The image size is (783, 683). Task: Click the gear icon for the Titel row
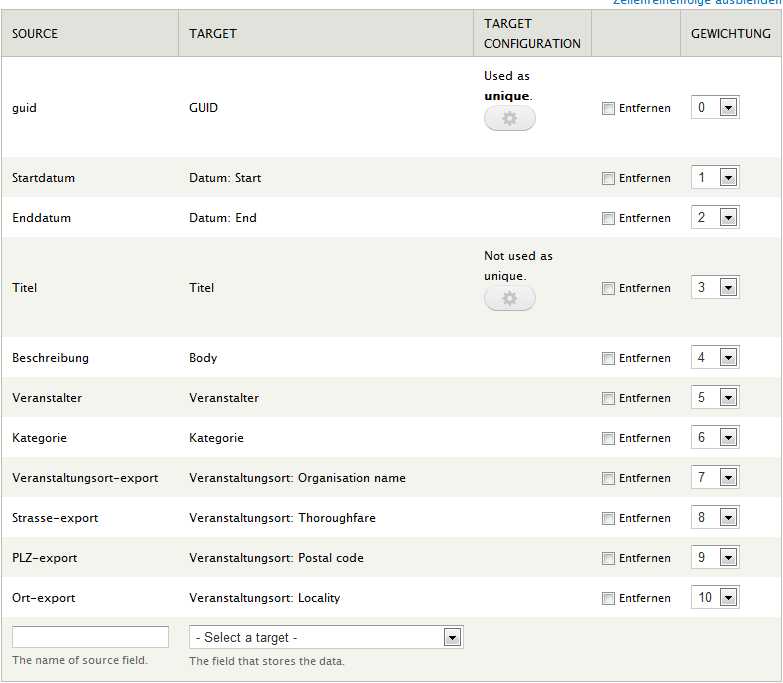pyautogui.click(x=509, y=299)
